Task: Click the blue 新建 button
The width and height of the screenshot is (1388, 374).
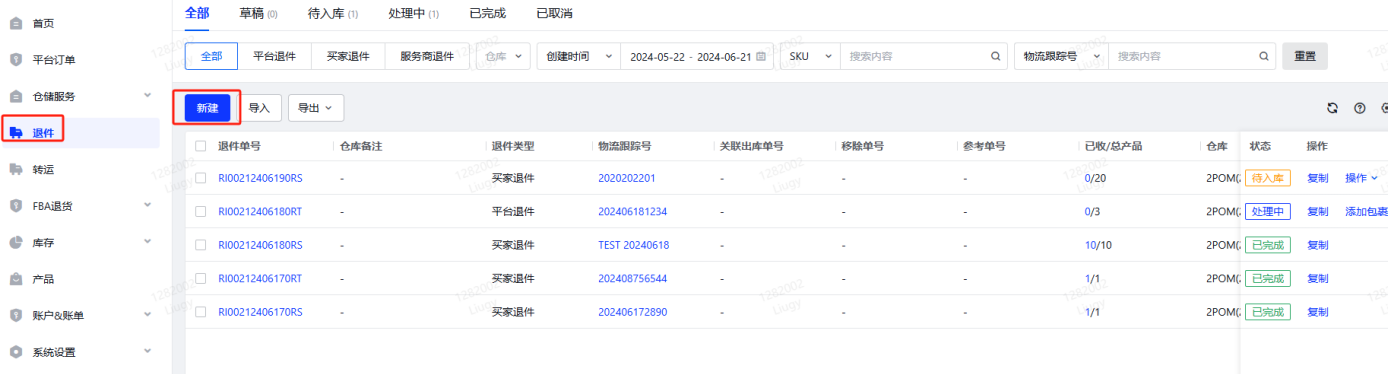Action: (207, 108)
